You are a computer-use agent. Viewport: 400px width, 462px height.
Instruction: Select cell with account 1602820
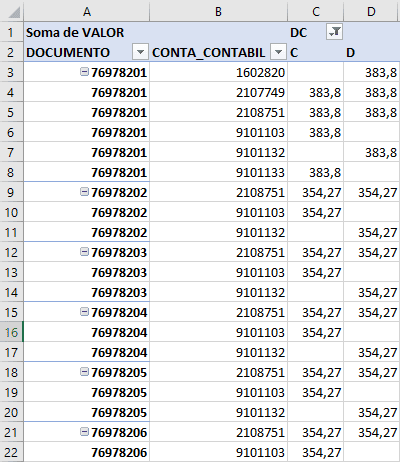218,72
